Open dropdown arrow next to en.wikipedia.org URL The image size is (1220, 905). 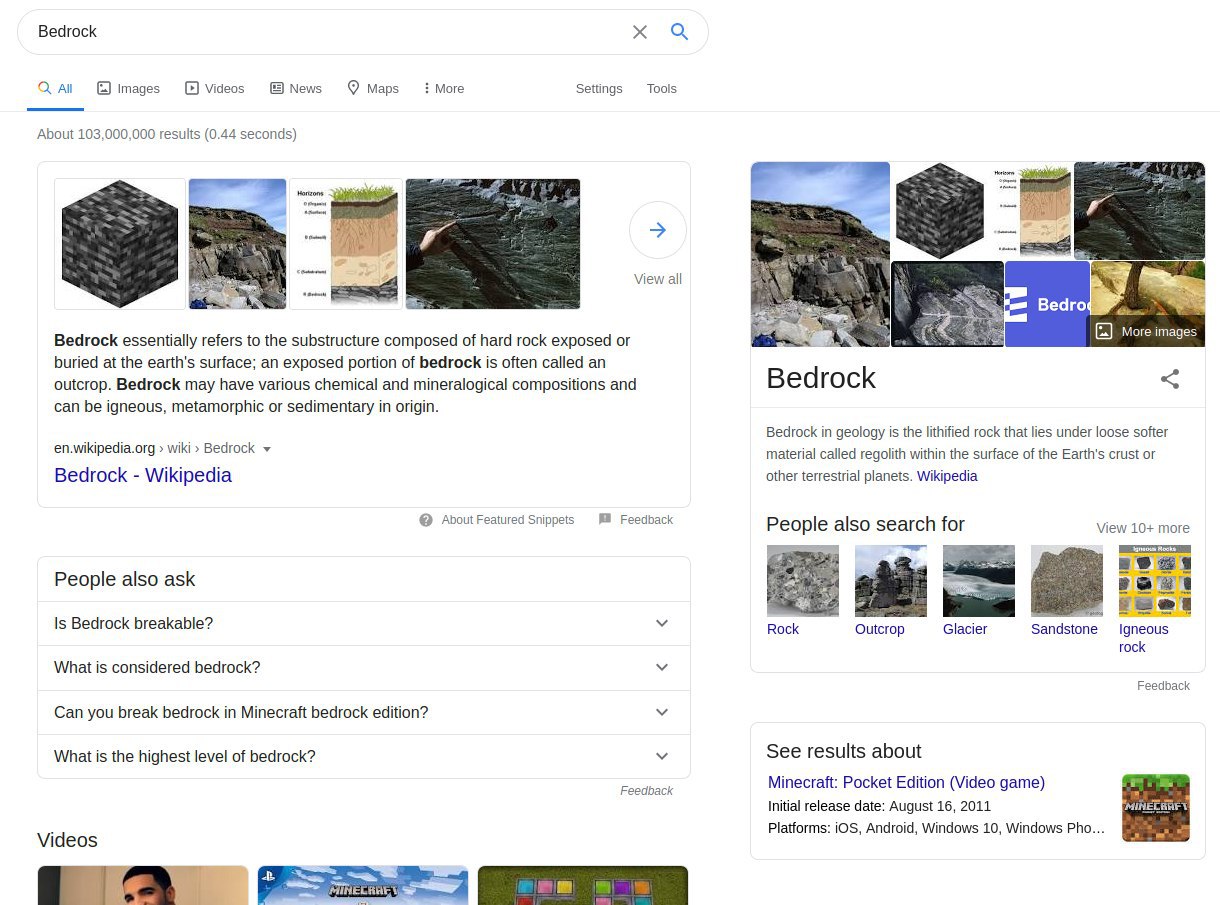(267, 449)
